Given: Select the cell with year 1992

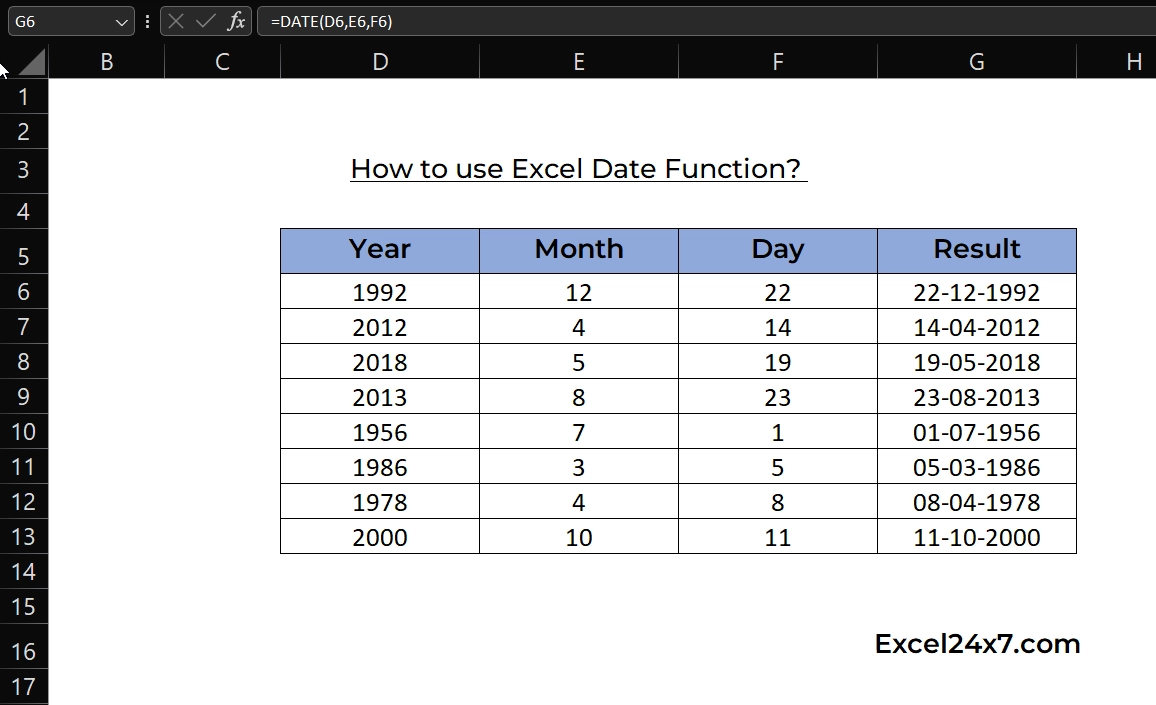Looking at the screenshot, I should click(x=380, y=291).
